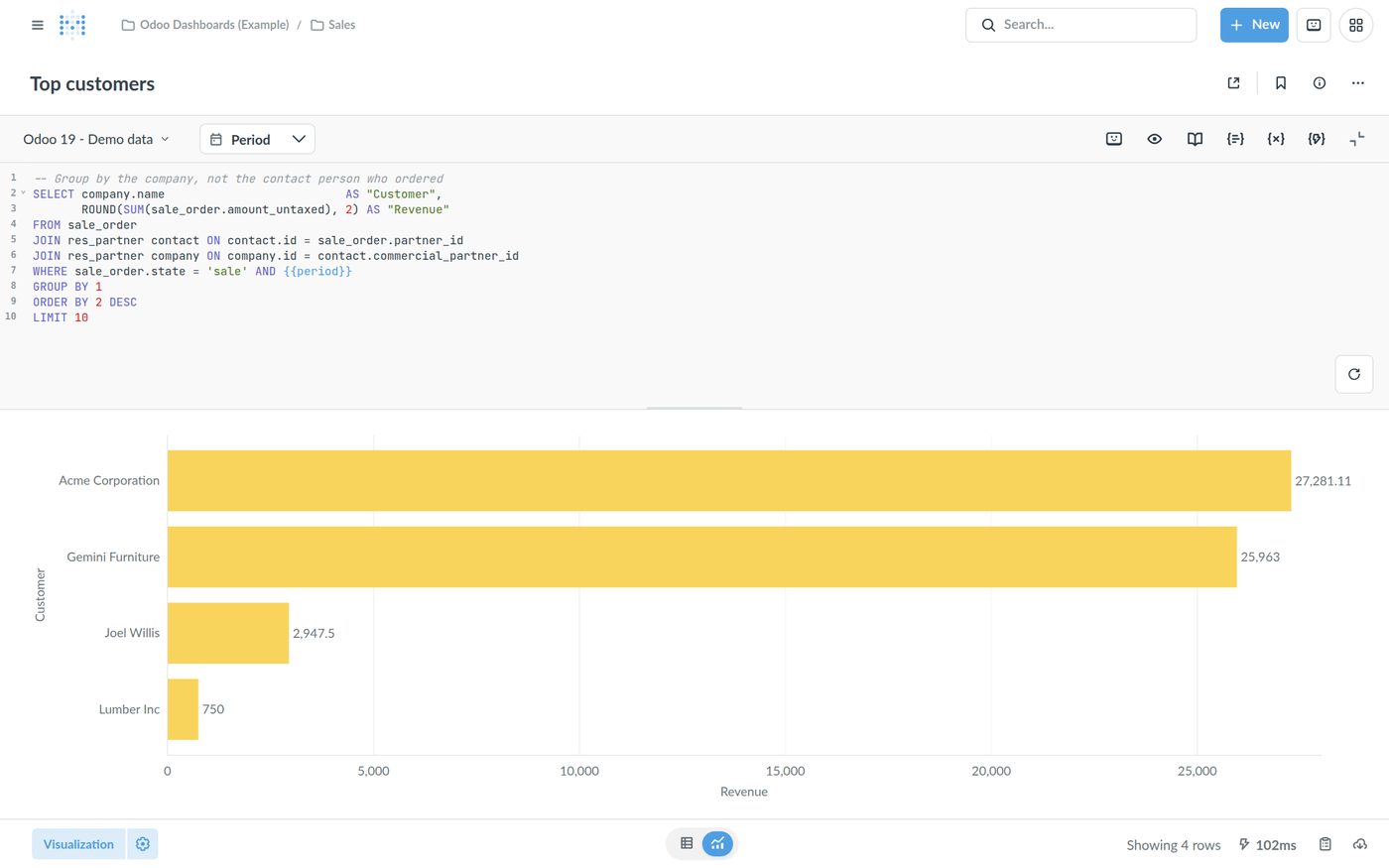Open Metabot chat icon beside New button
This screenshot has height=868, width=1389.
(1314, 25)
